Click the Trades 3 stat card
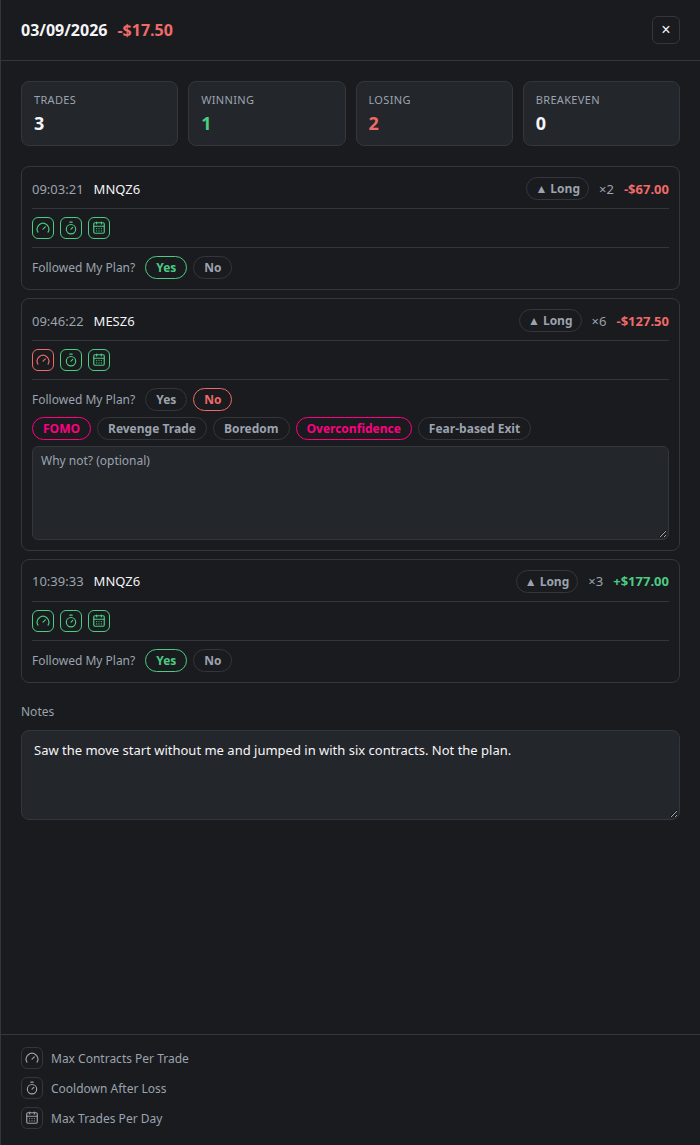This screenshot has width=700, height=1145. coord(99,113)
